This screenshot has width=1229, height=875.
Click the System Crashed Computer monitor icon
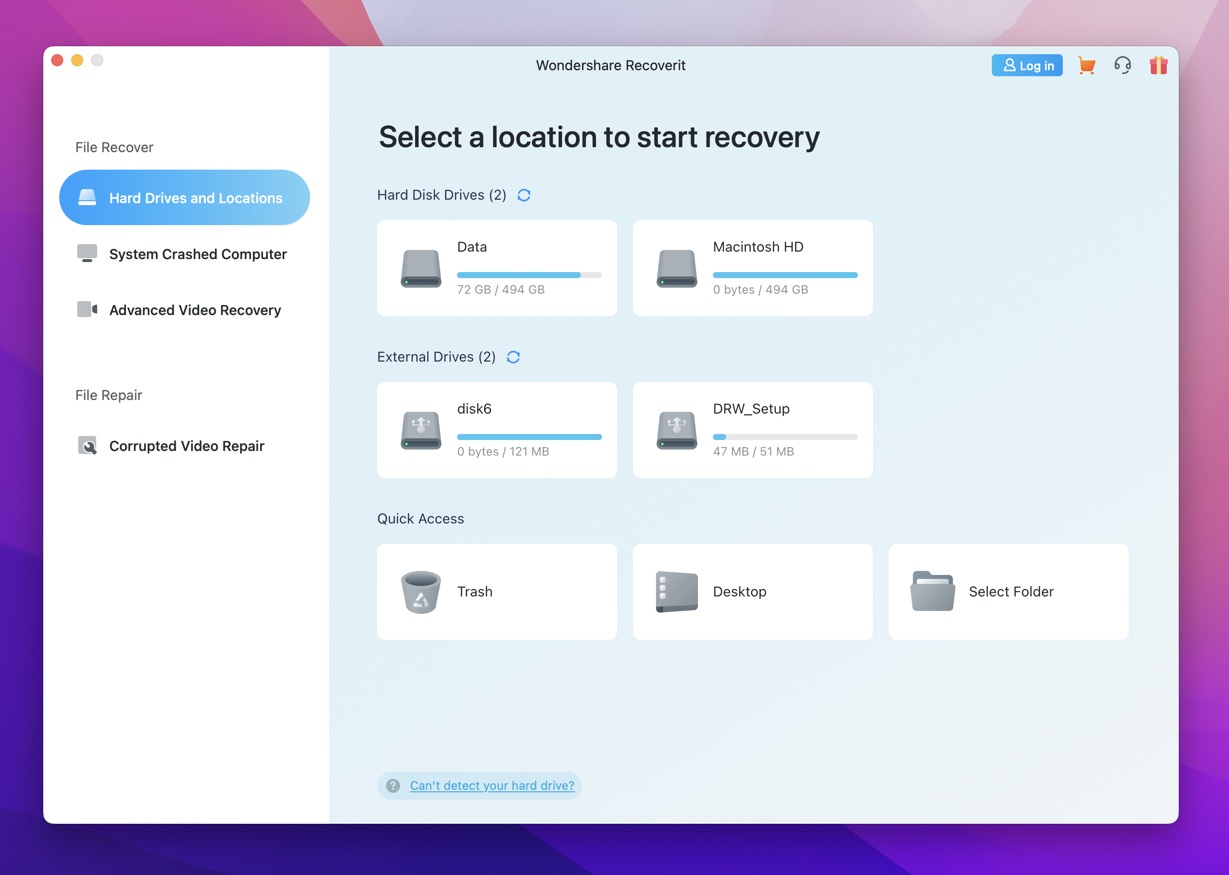88,253
